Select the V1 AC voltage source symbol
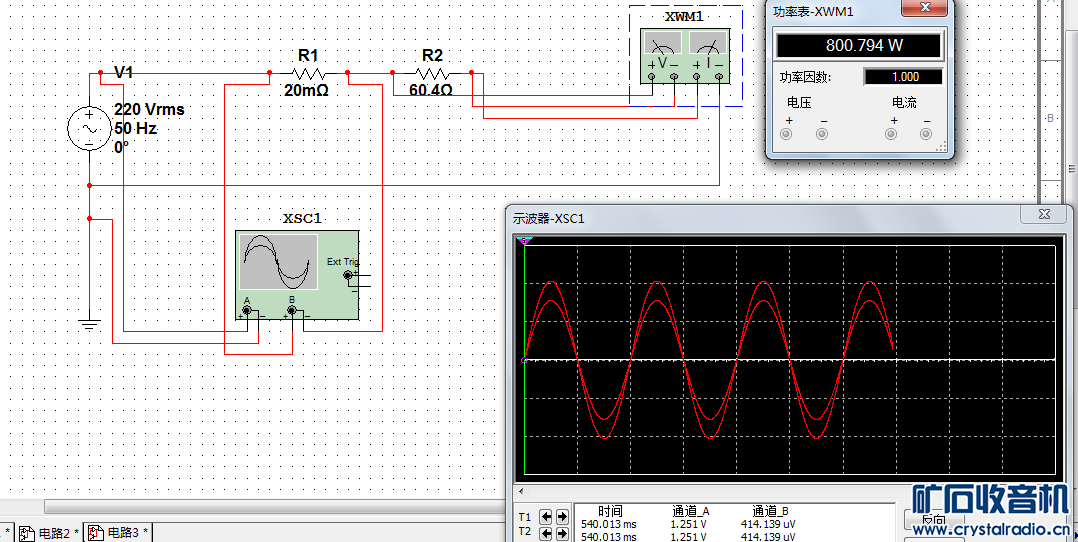 click(x=88, y=128)
